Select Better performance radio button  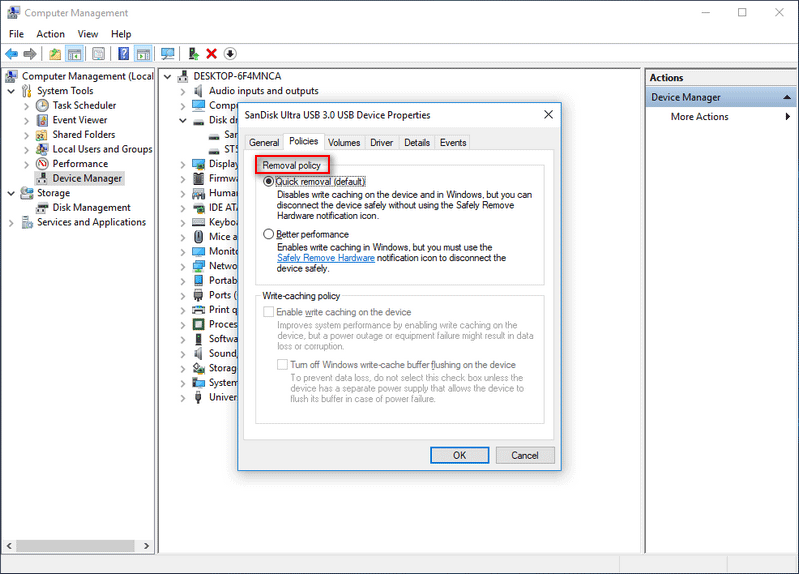tap(269, 234)
